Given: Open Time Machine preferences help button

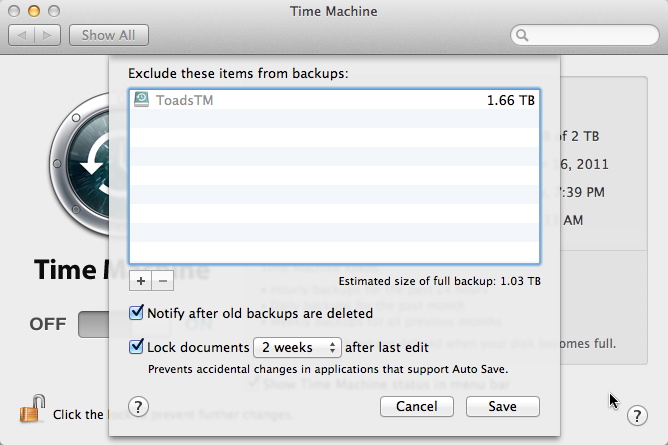Looking at the screenshot, I should tap(637, 416).
